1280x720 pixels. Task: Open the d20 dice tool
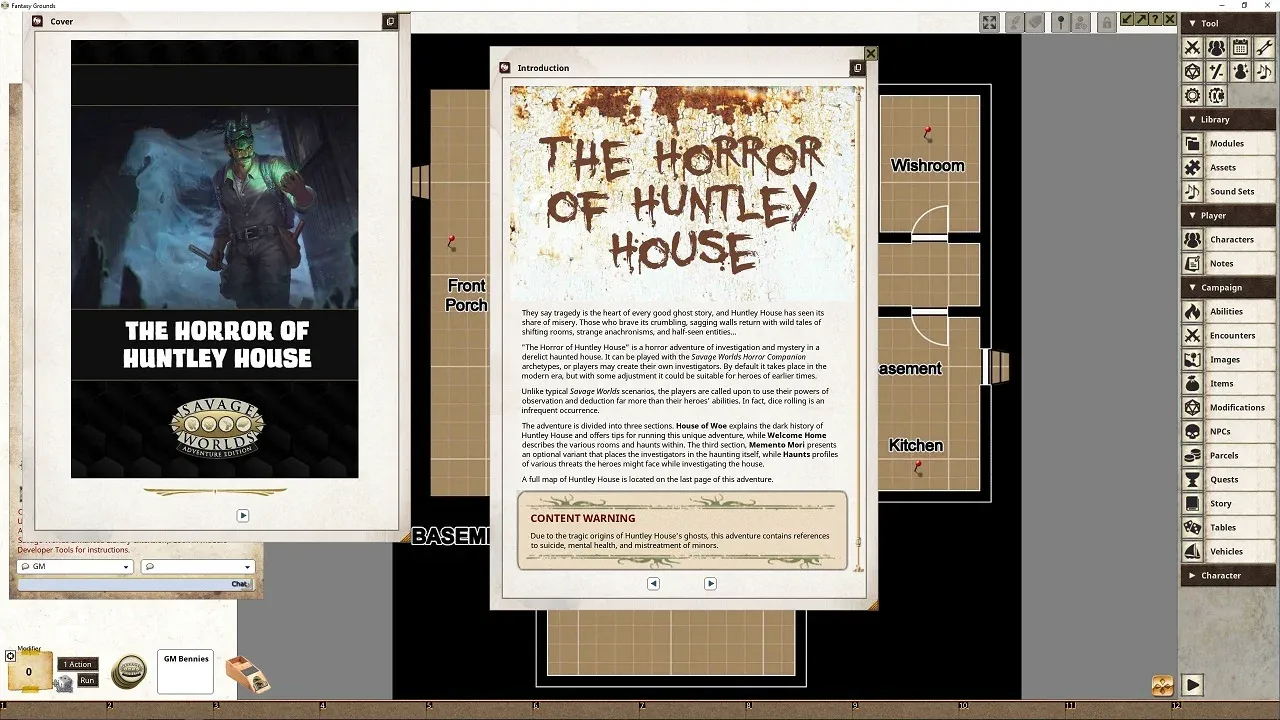pyautogui.click(x=1192, y=71)
